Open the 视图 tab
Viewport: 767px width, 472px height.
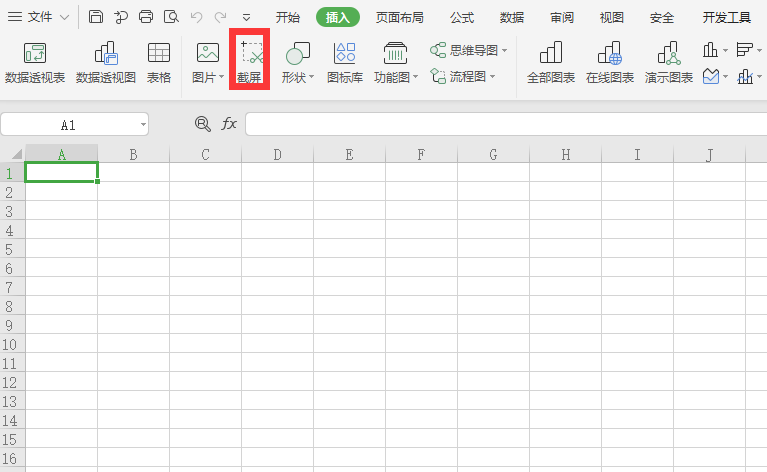611,18
